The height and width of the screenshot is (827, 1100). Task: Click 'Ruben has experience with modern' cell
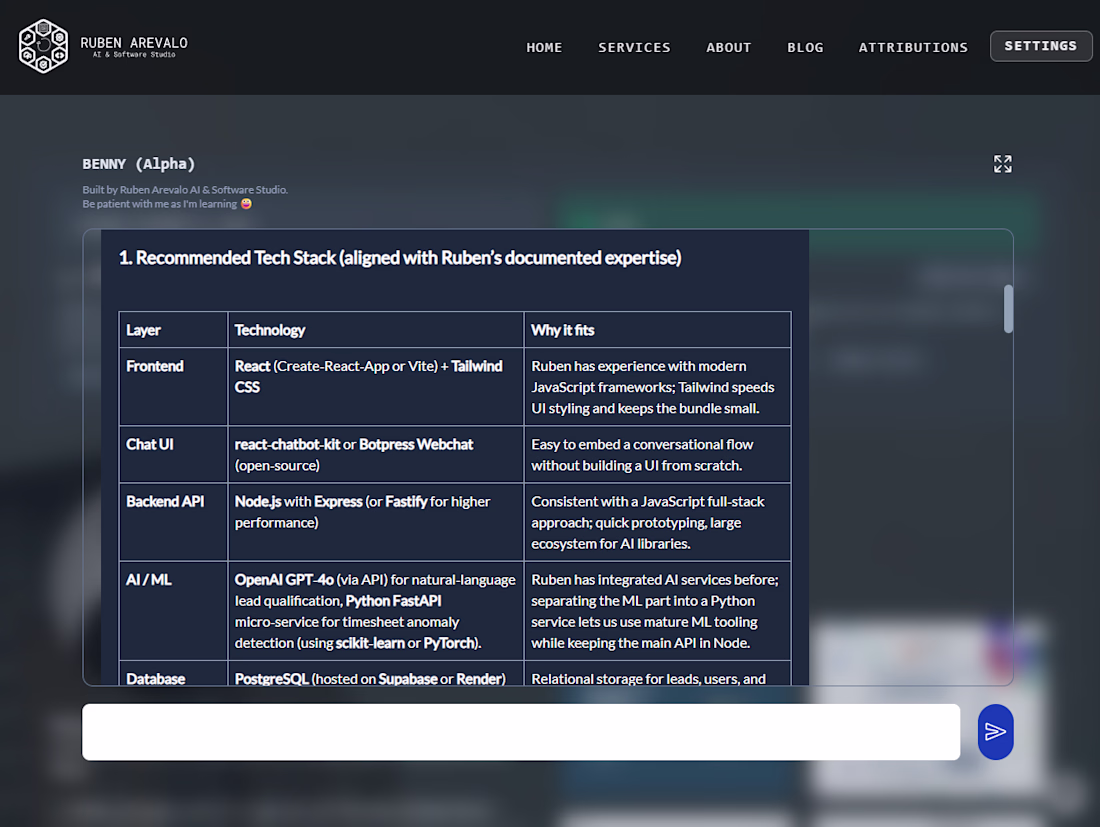(x=657, y=386)
